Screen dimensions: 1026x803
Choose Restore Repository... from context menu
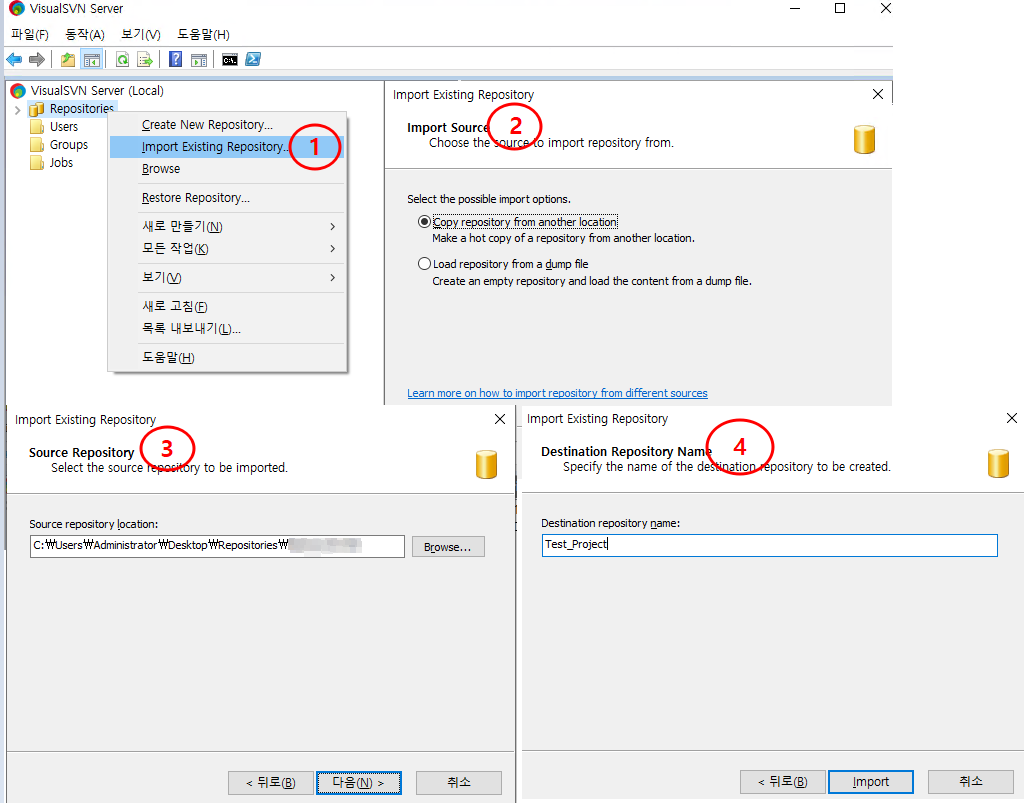[227, 198]
